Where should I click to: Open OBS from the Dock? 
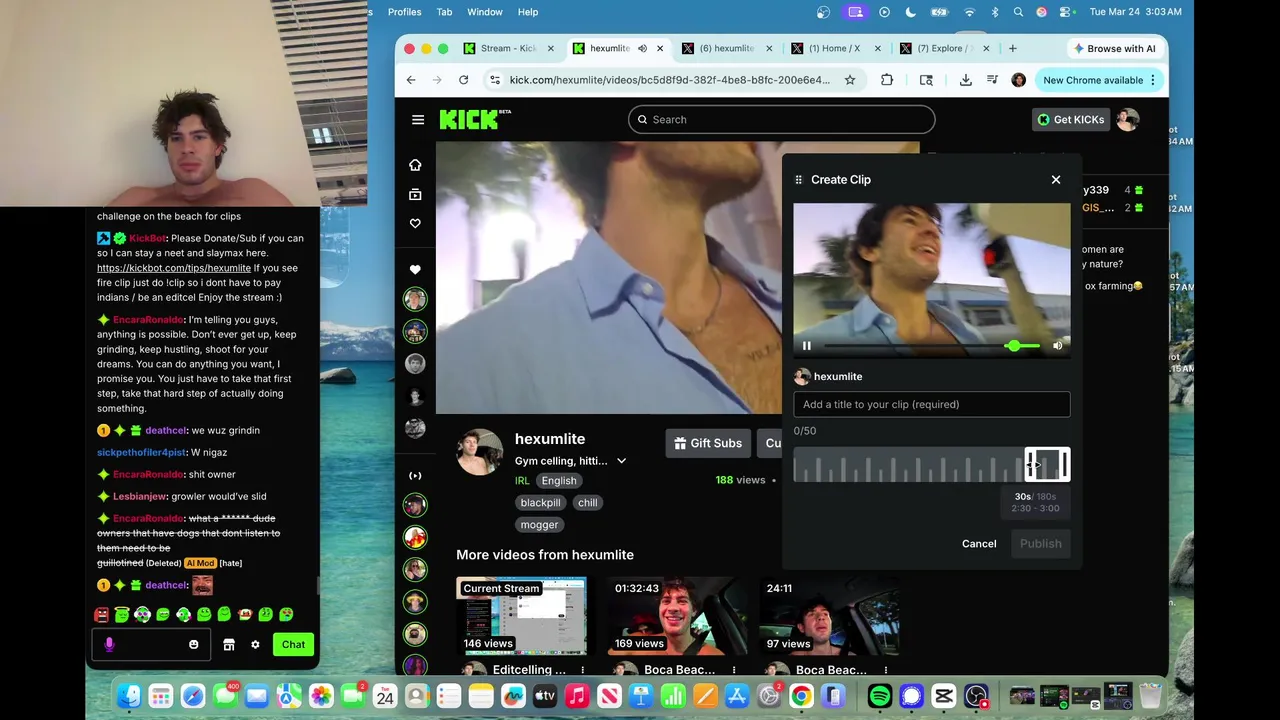[976, 696]
